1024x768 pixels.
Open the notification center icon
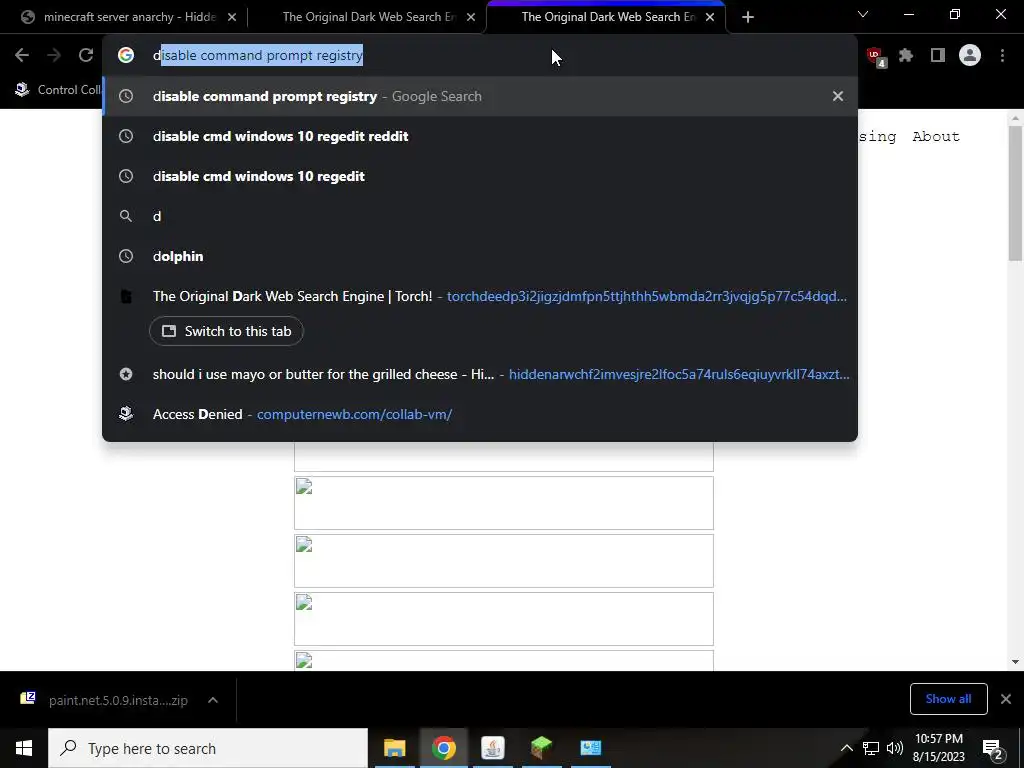point(993,748)
